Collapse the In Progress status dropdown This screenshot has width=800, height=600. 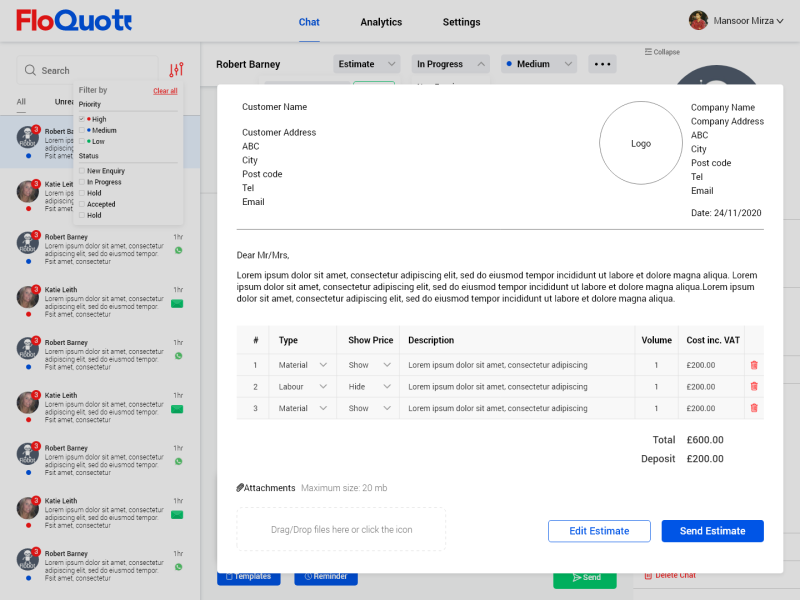pos(451,64)
